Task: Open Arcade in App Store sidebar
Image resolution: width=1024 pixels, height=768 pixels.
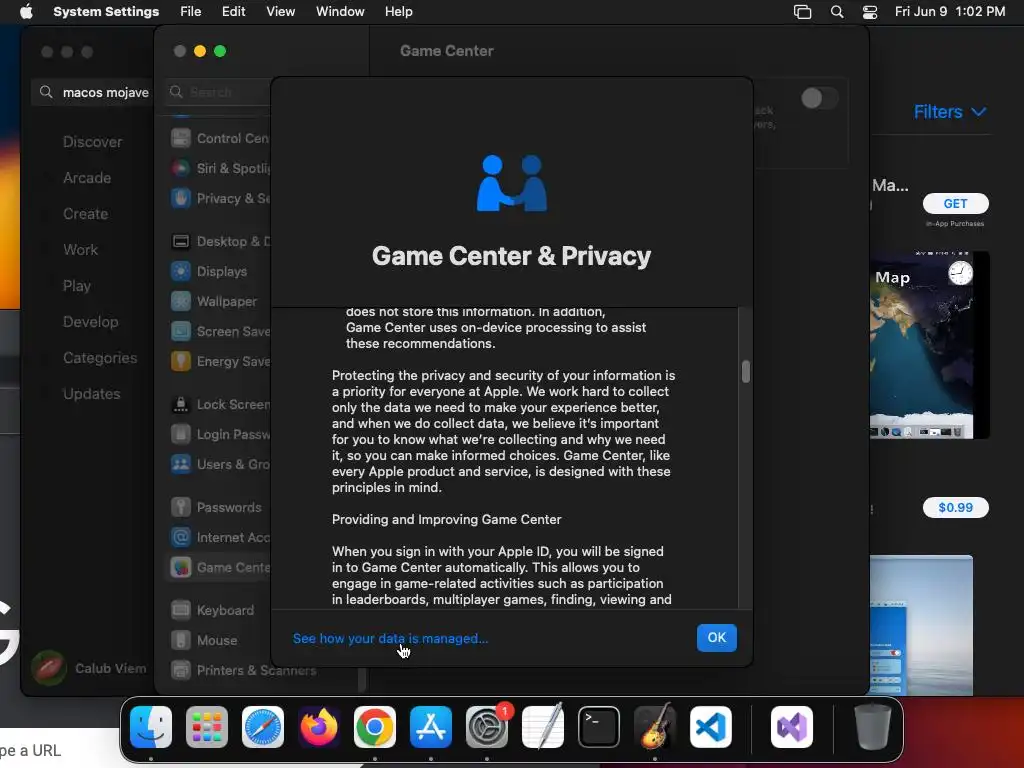Action: point(87,178)
